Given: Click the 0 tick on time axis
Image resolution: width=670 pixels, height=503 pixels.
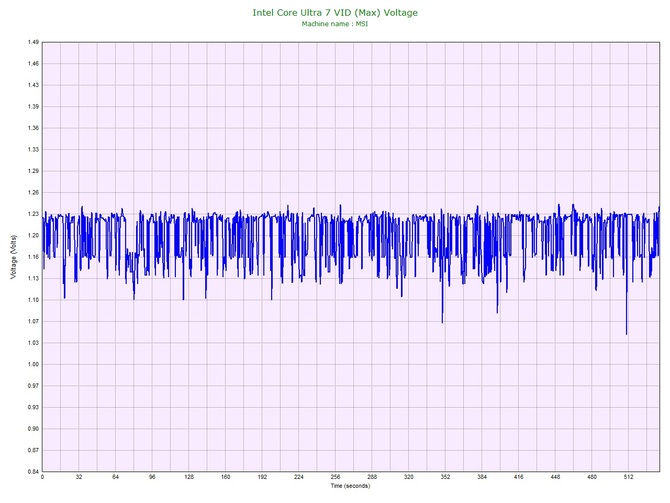Looking at the screenshot, I should [42, 477].
